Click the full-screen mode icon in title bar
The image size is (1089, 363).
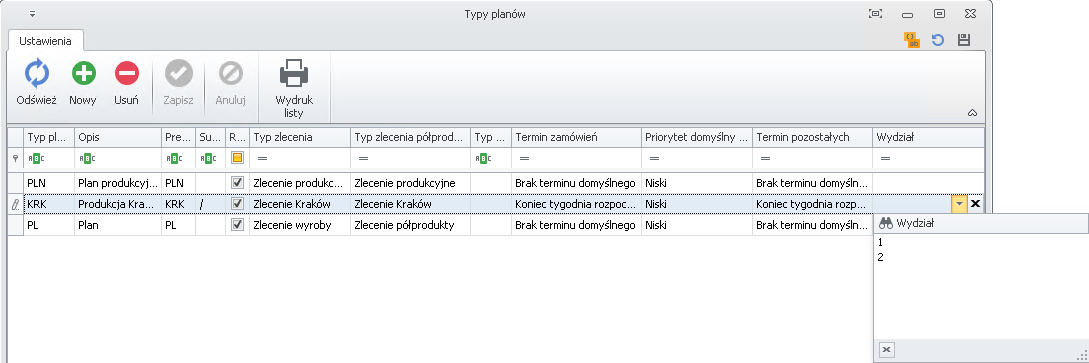(x=876, y=13)
